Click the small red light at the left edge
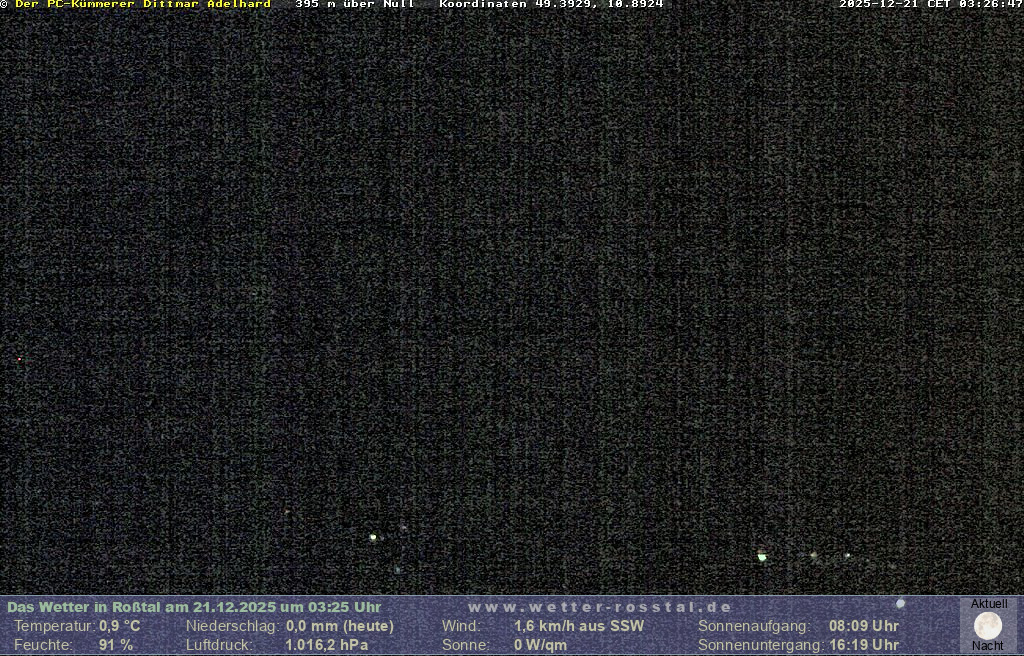Screen dimensions: 1024x656 19,359
